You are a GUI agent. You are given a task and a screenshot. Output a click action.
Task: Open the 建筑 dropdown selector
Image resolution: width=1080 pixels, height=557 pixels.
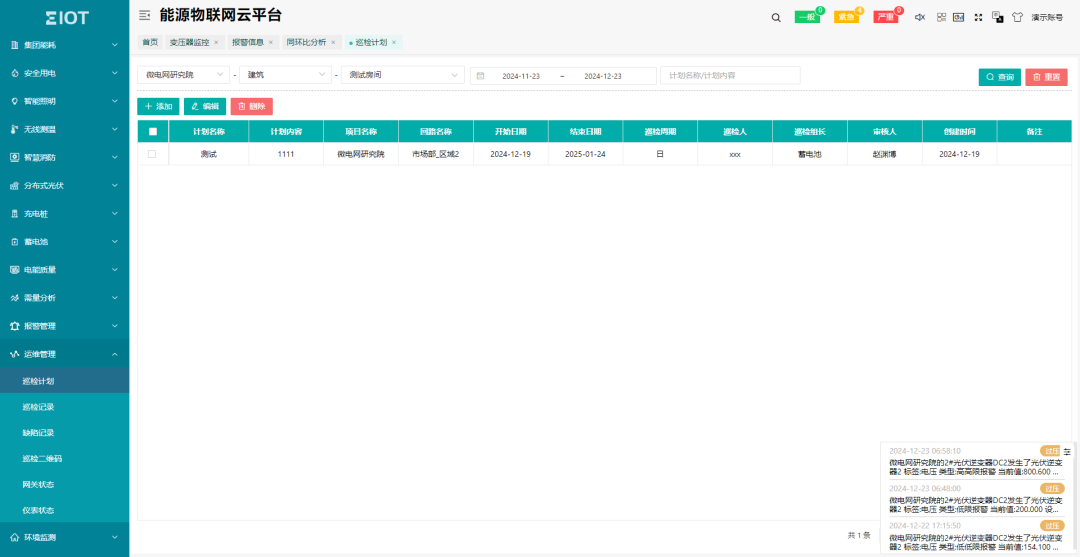[287, 75]
